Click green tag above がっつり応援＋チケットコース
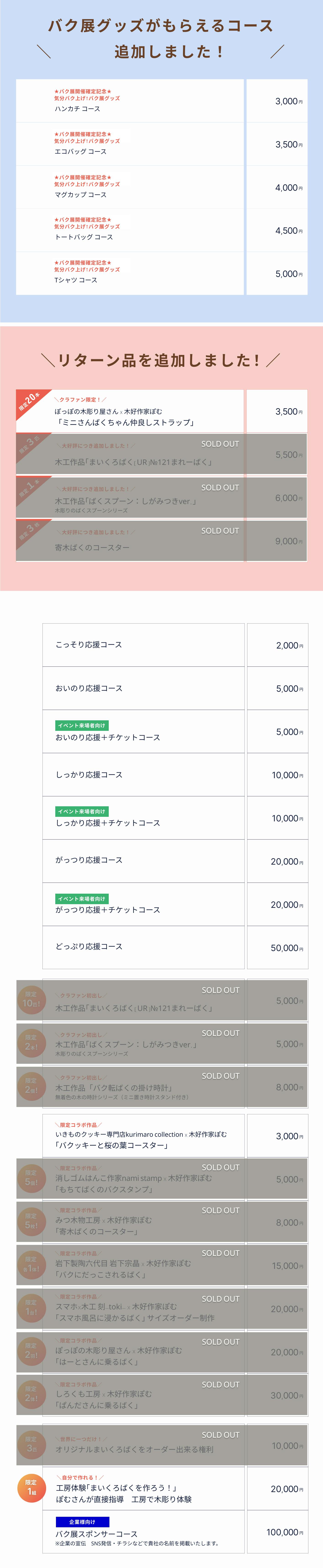 pos(82,898)
